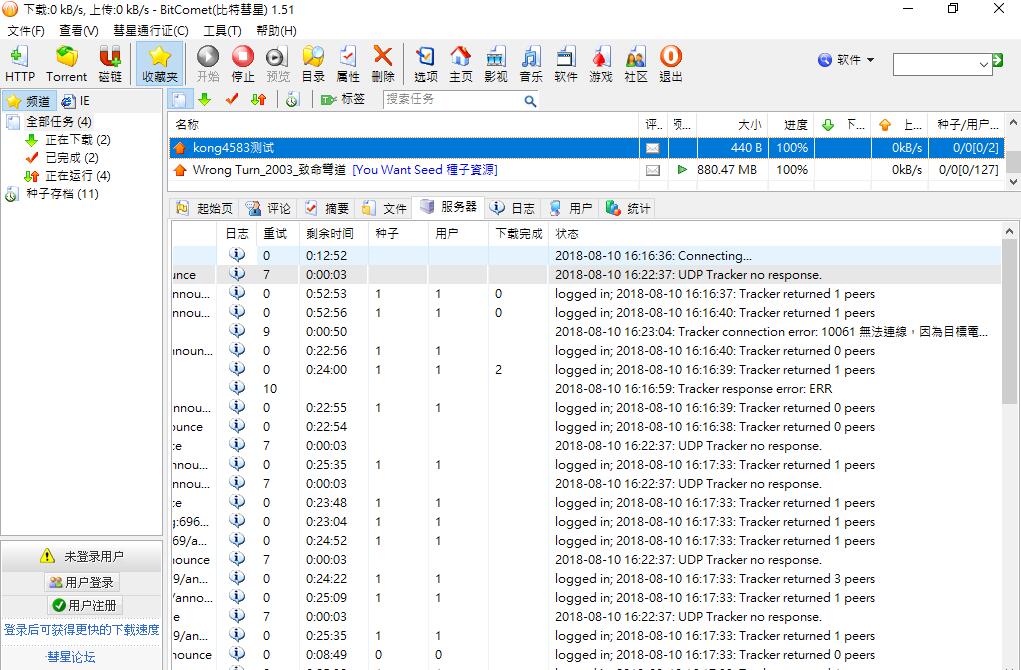Open the 日志 log tab
Image resolution: width=1021 pixels, height=670 pixels.
(512, 208)
